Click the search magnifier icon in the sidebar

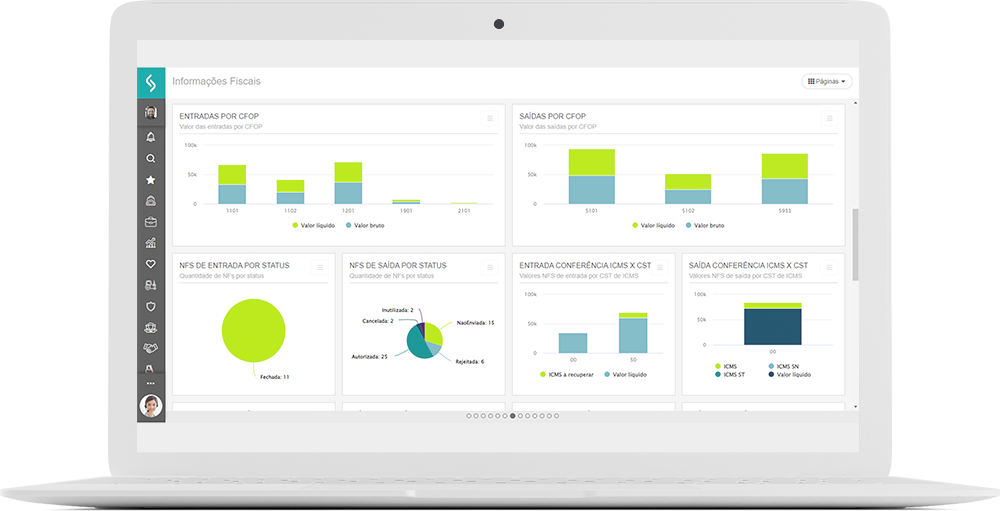tap(151, 158)
